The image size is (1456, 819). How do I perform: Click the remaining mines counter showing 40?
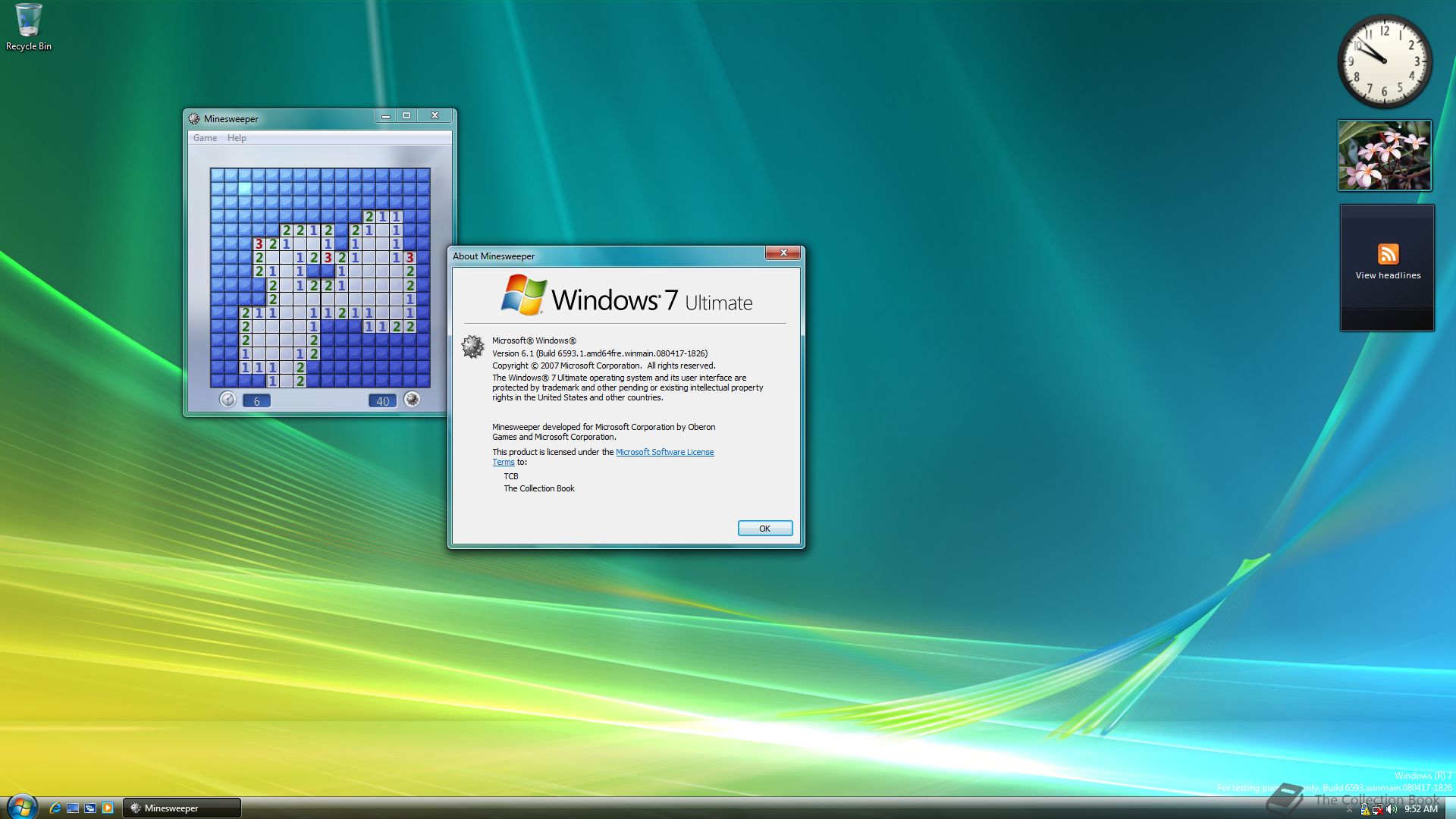tap(382, 401)
